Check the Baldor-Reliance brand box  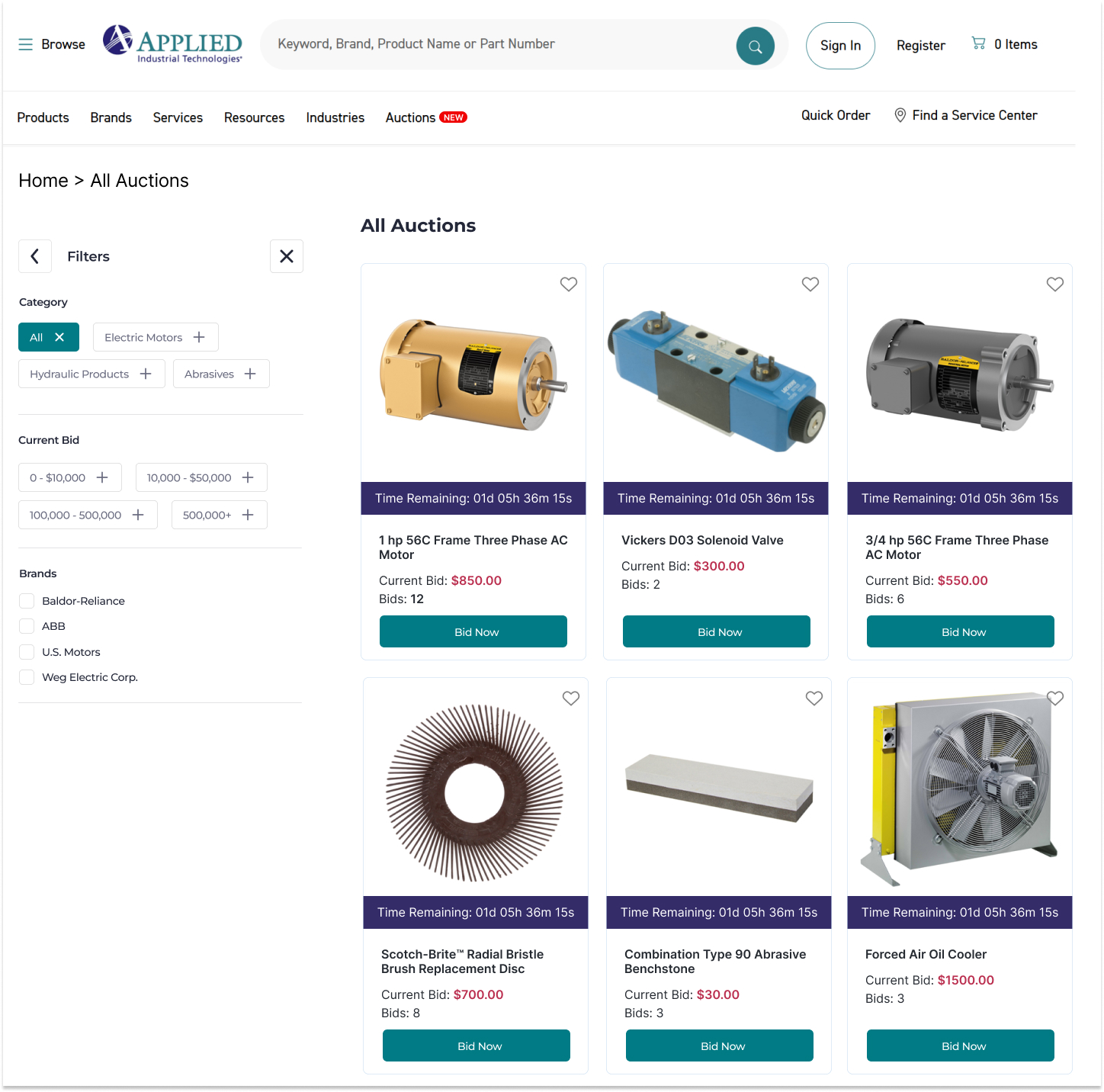[27, 601]
